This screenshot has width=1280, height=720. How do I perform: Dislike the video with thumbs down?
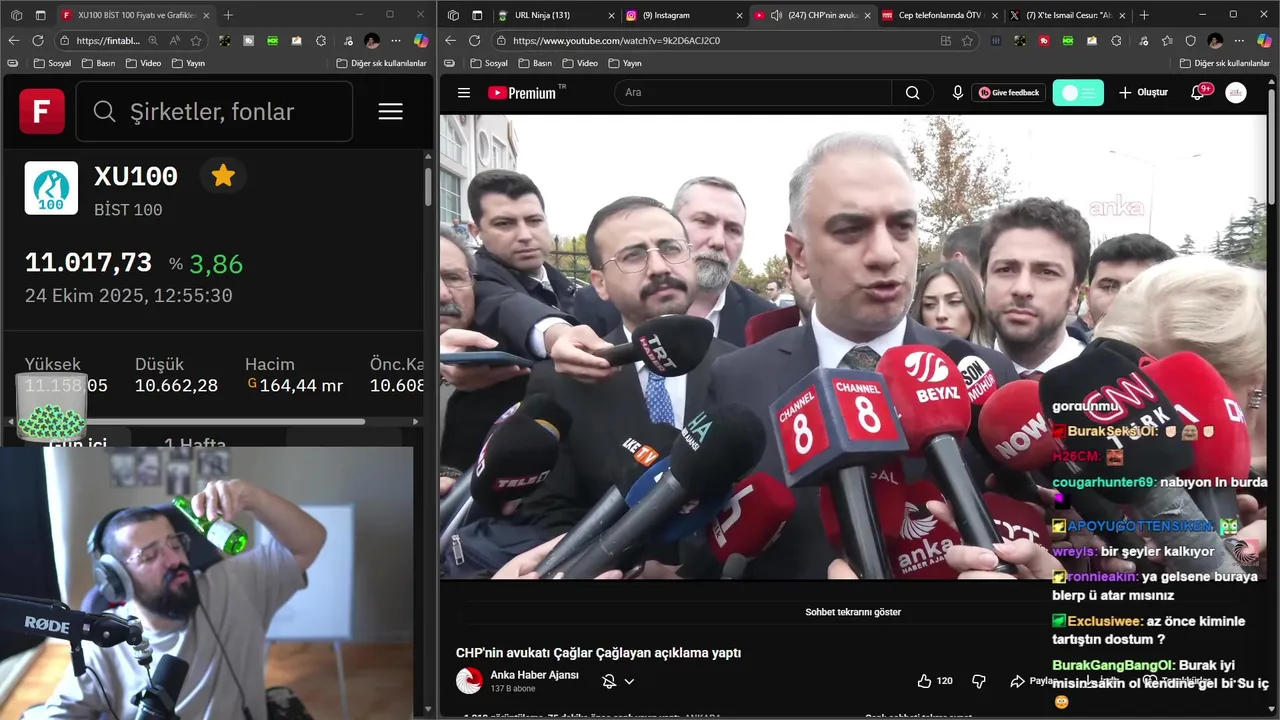(979, 681)
